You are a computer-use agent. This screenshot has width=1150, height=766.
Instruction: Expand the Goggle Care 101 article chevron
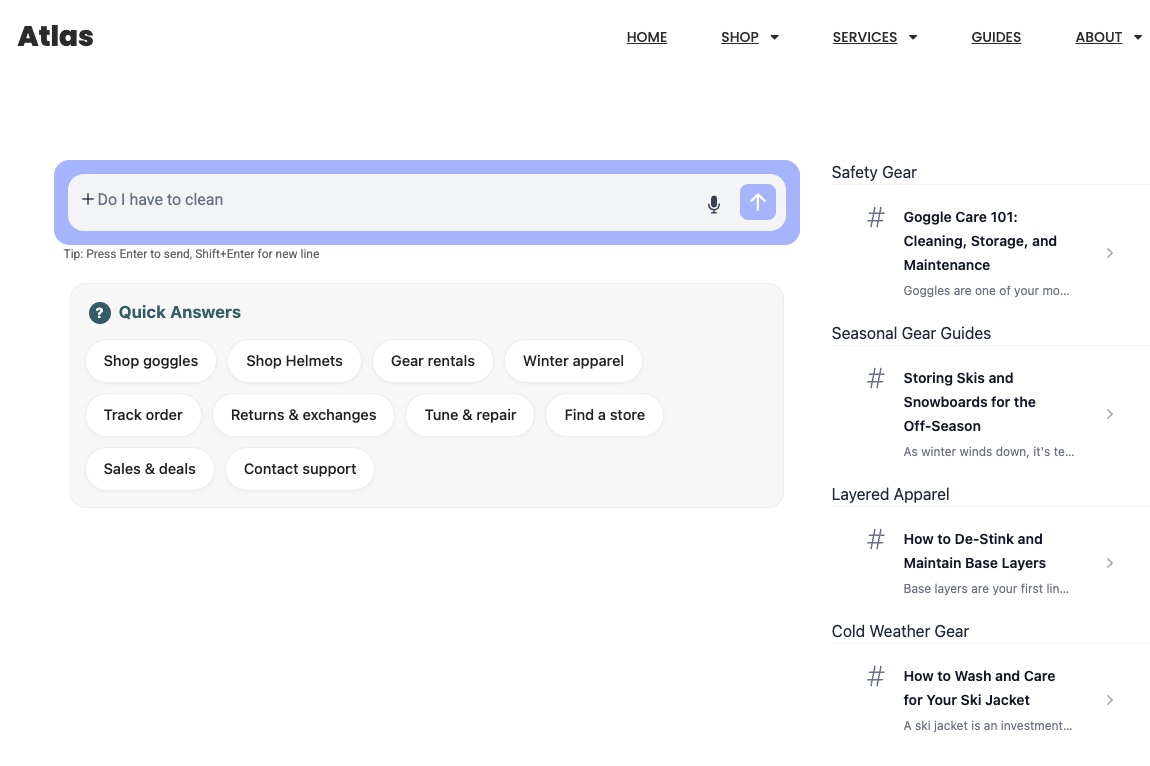pos(1109,253)
